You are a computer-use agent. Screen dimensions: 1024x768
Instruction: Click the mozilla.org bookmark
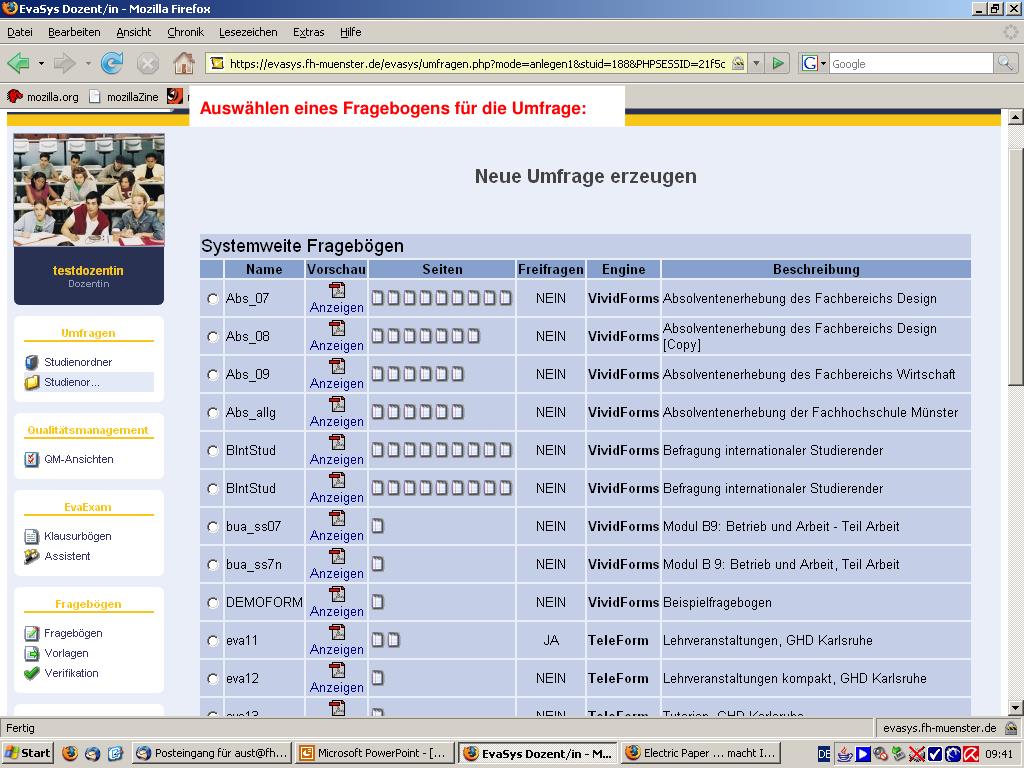pyautogui.click(x=42, y=97)
